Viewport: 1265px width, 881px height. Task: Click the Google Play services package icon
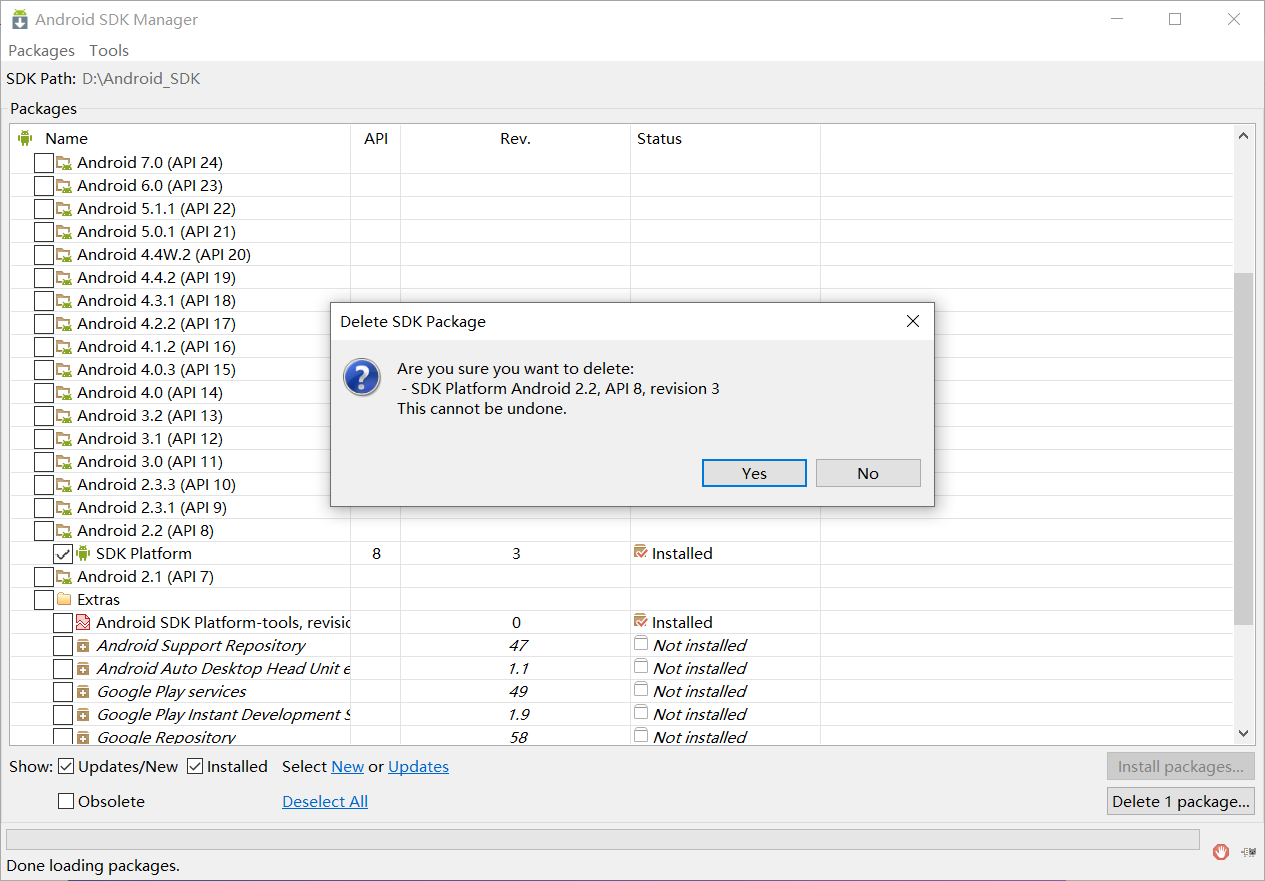click(x=84, y=691)
